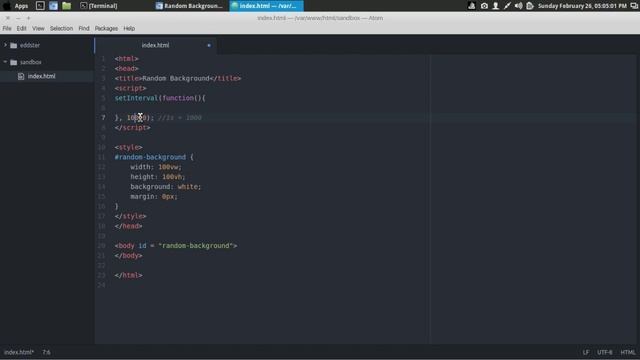Open the green file manager launcher icon
The image size is (640, 360).
[x=67, y=6]
